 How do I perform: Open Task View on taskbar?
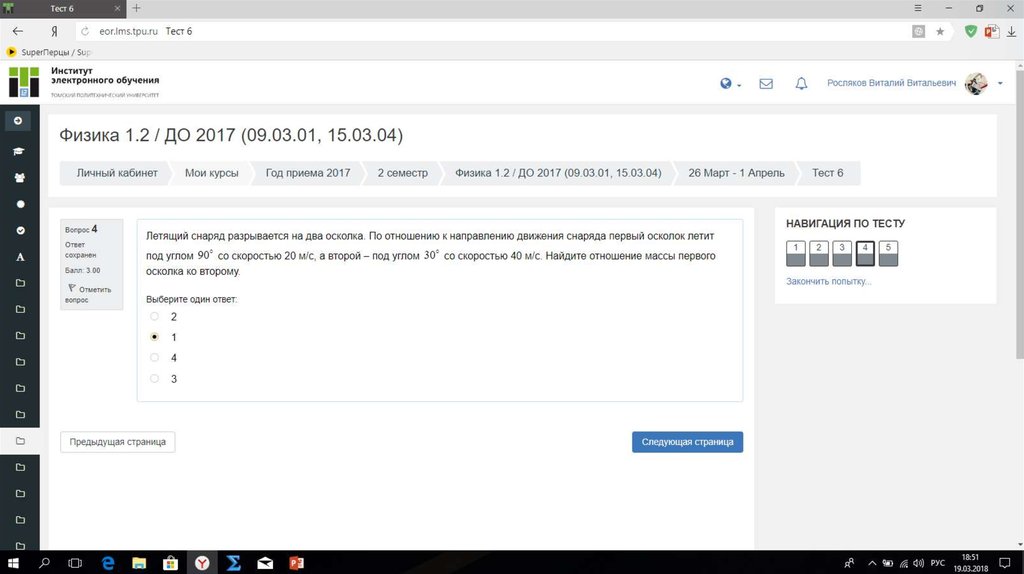tap(75, 563)
